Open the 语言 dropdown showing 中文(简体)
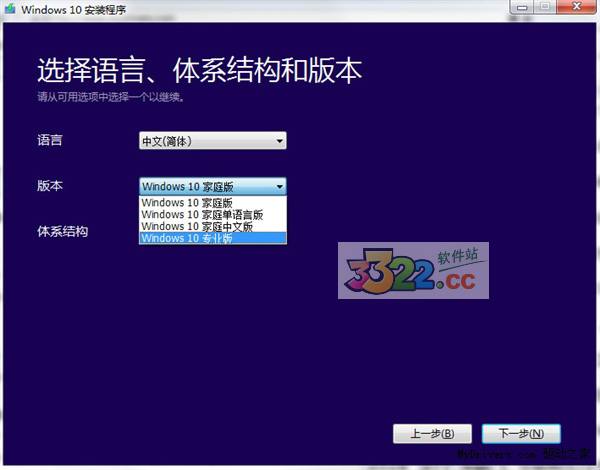 point(213,141)
